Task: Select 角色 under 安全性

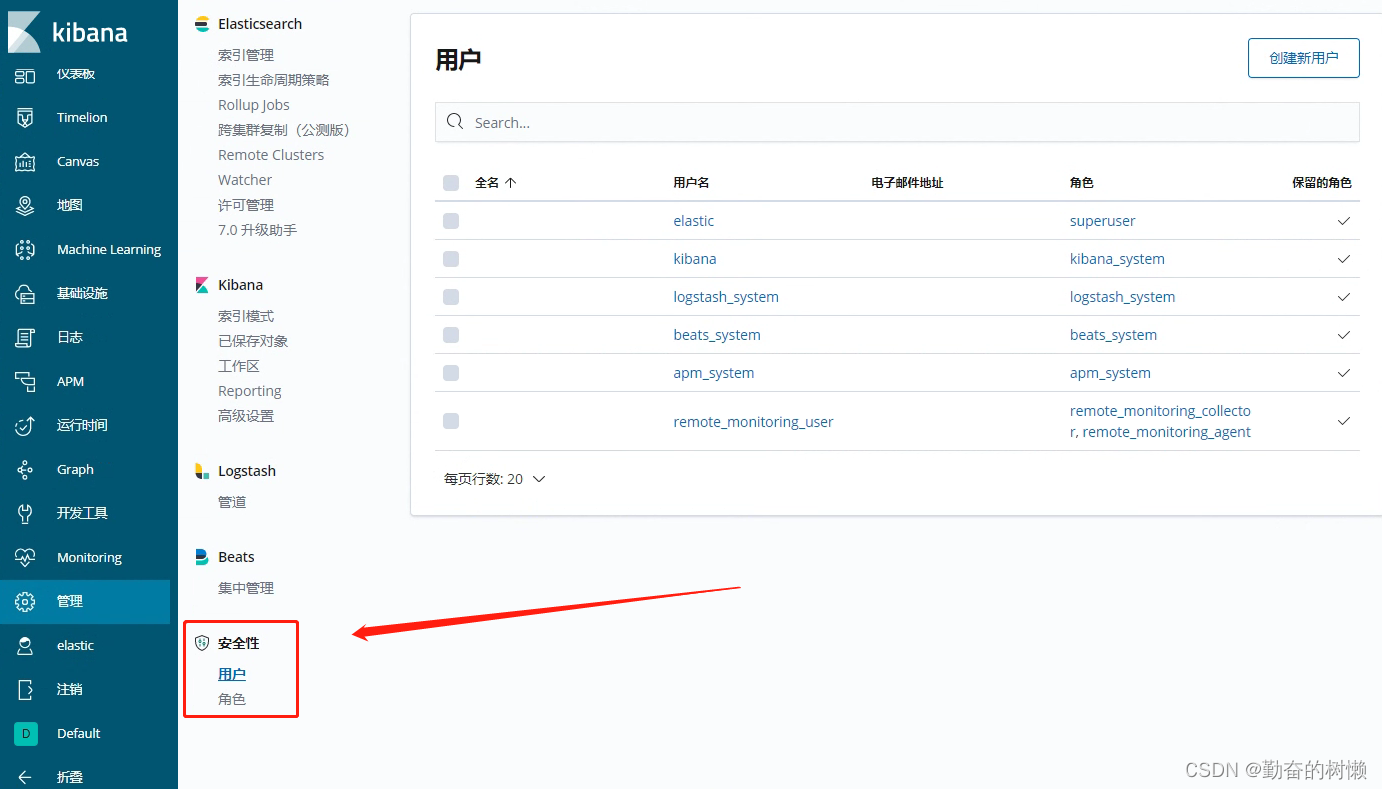Action: click(x=232, y=699)
